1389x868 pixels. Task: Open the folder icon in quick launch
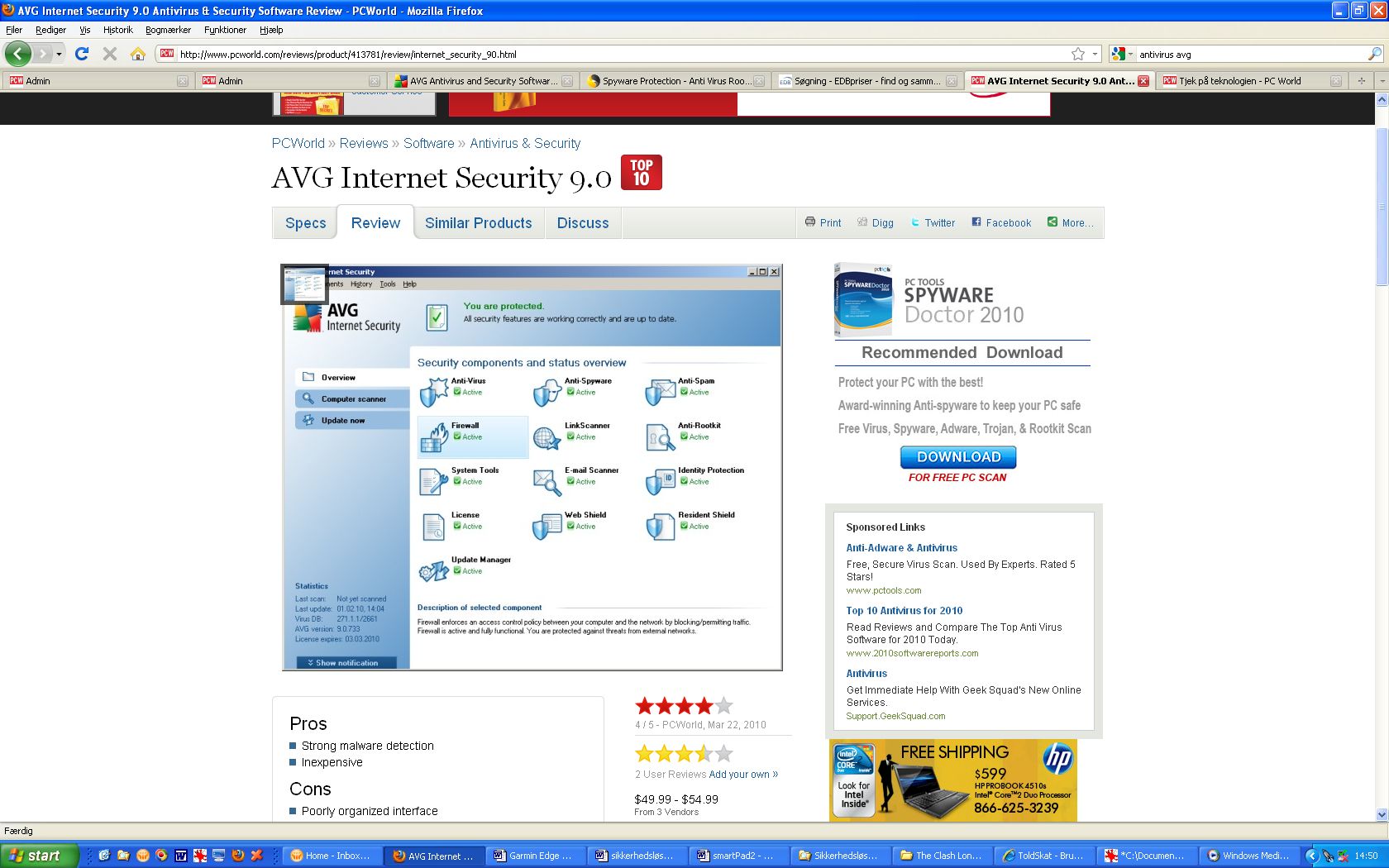123,856
